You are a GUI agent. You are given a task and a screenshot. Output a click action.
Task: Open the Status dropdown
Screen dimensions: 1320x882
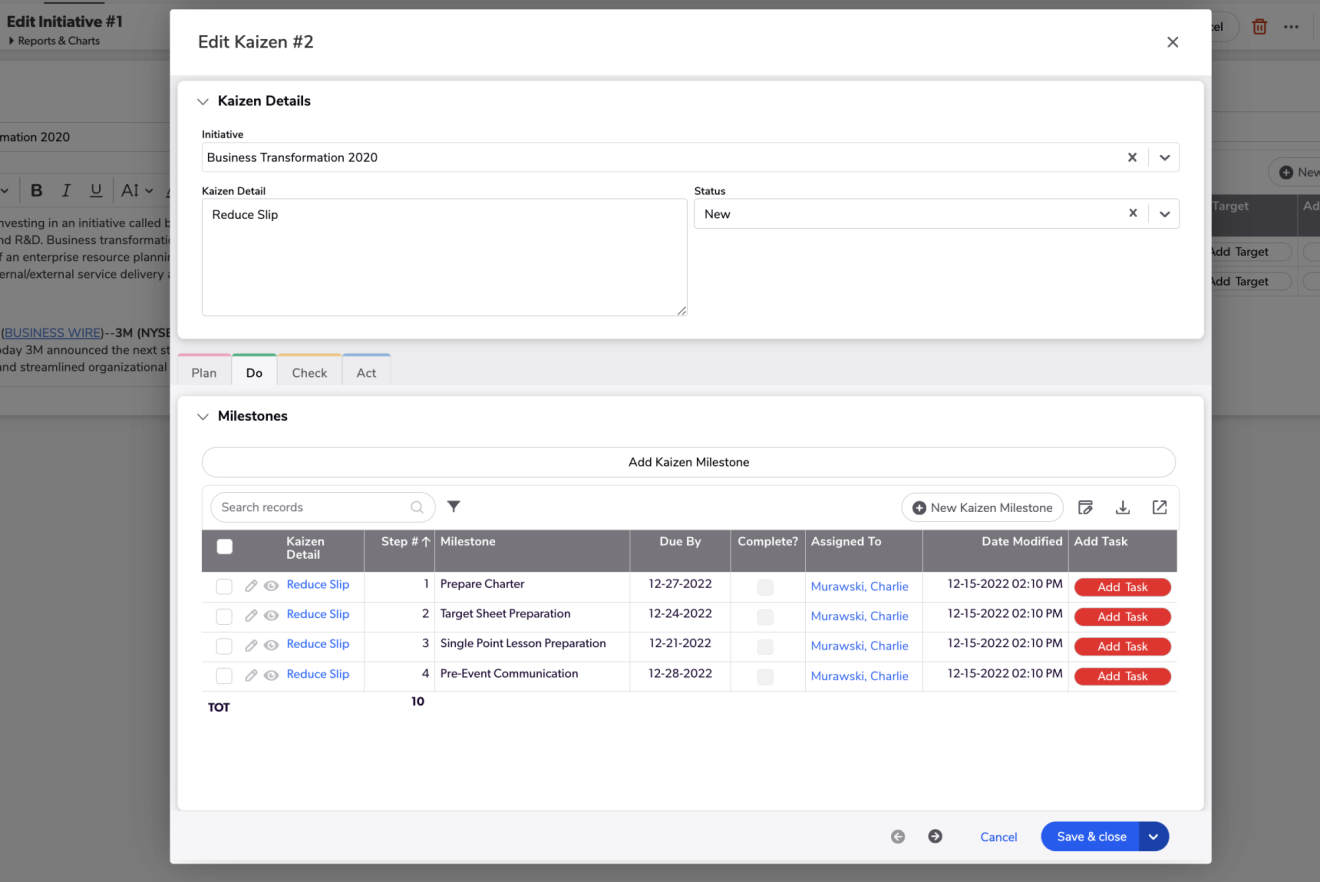(1164, 213)
